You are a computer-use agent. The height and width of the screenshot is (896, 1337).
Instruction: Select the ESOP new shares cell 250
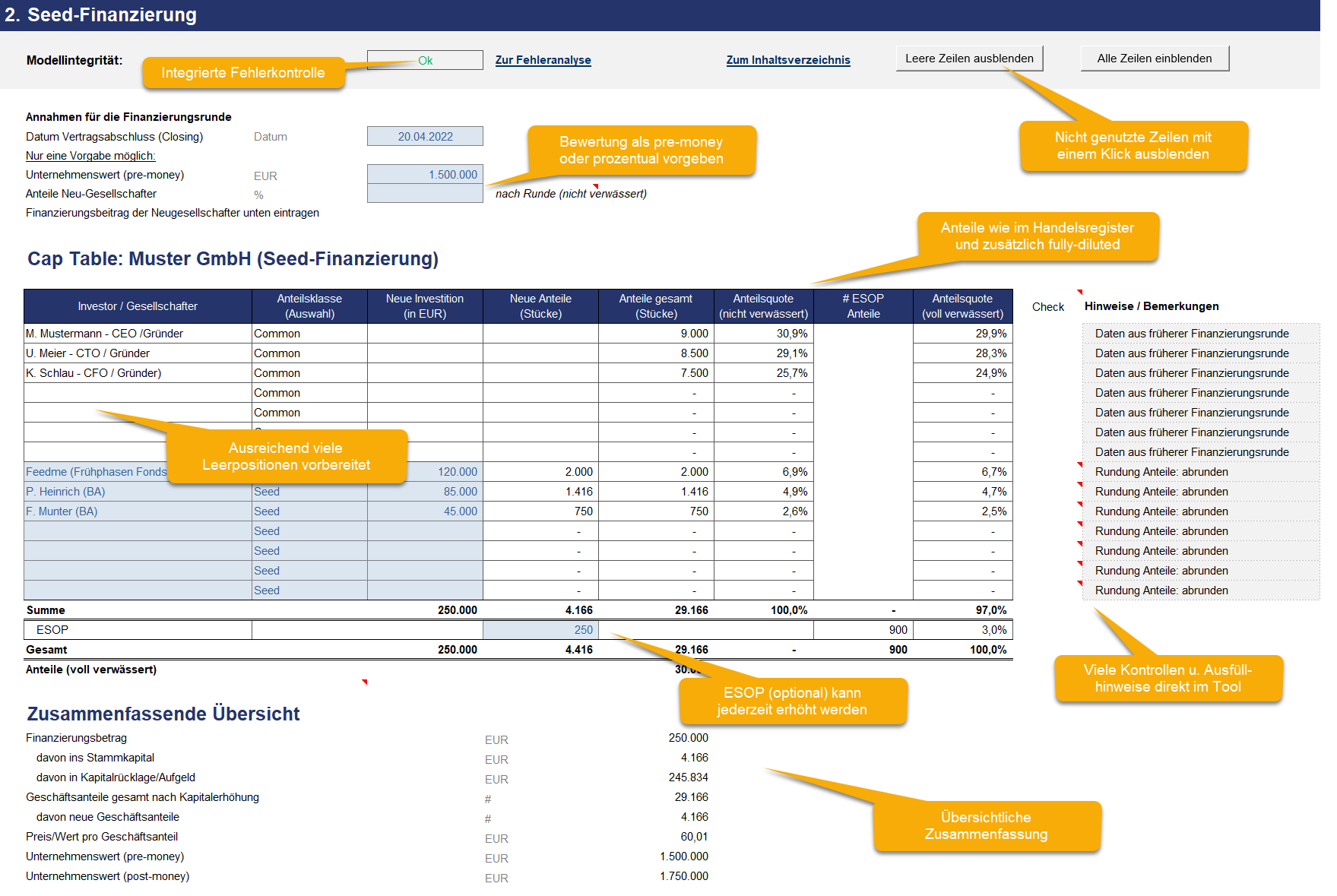coord(540,629)
